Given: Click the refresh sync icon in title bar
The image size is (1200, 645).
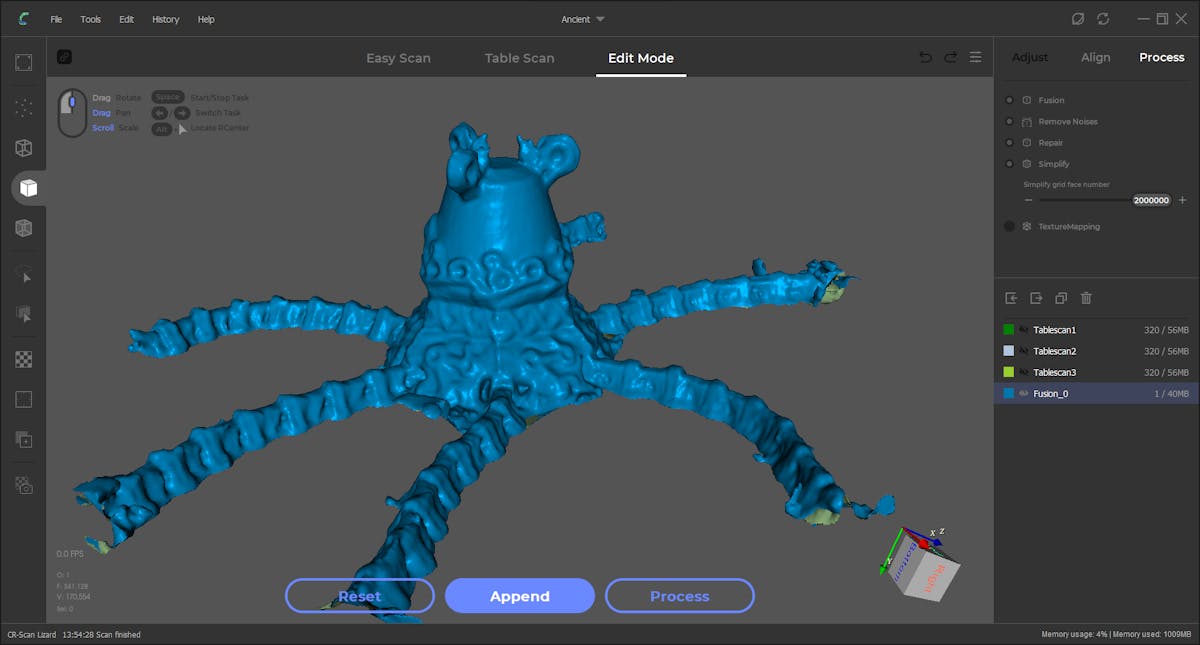Looking at the screenshot, I should click(1103, 19).
